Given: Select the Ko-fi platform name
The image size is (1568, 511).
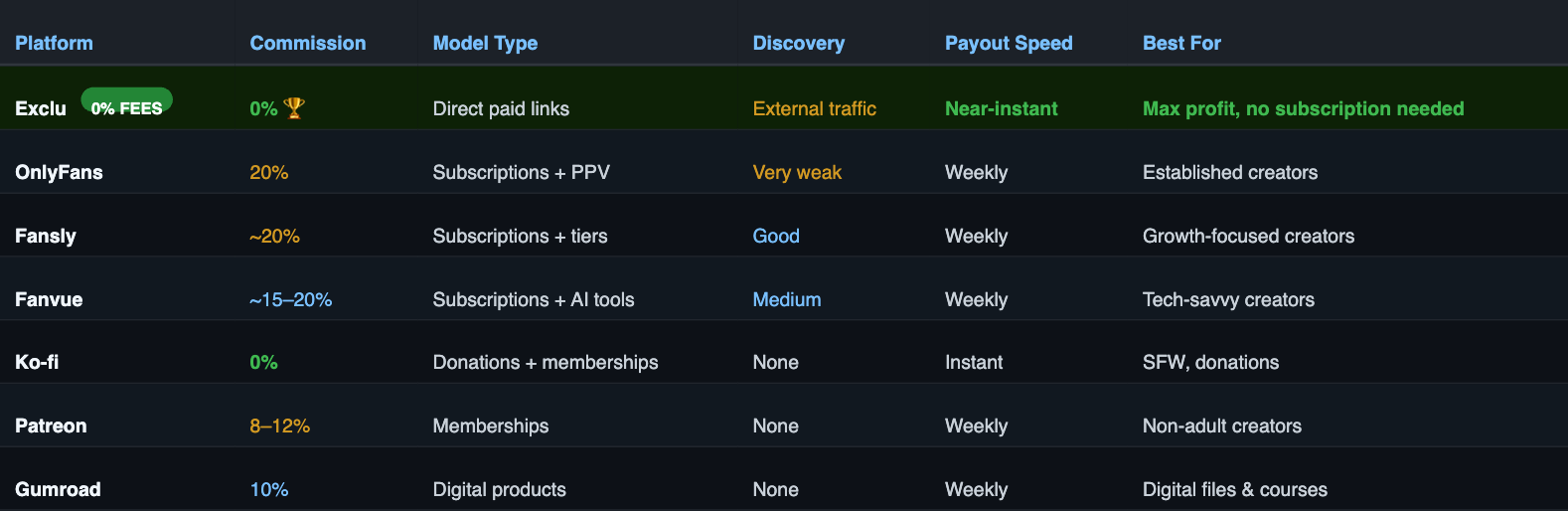Looking at the screenshot, I should 37,362.
